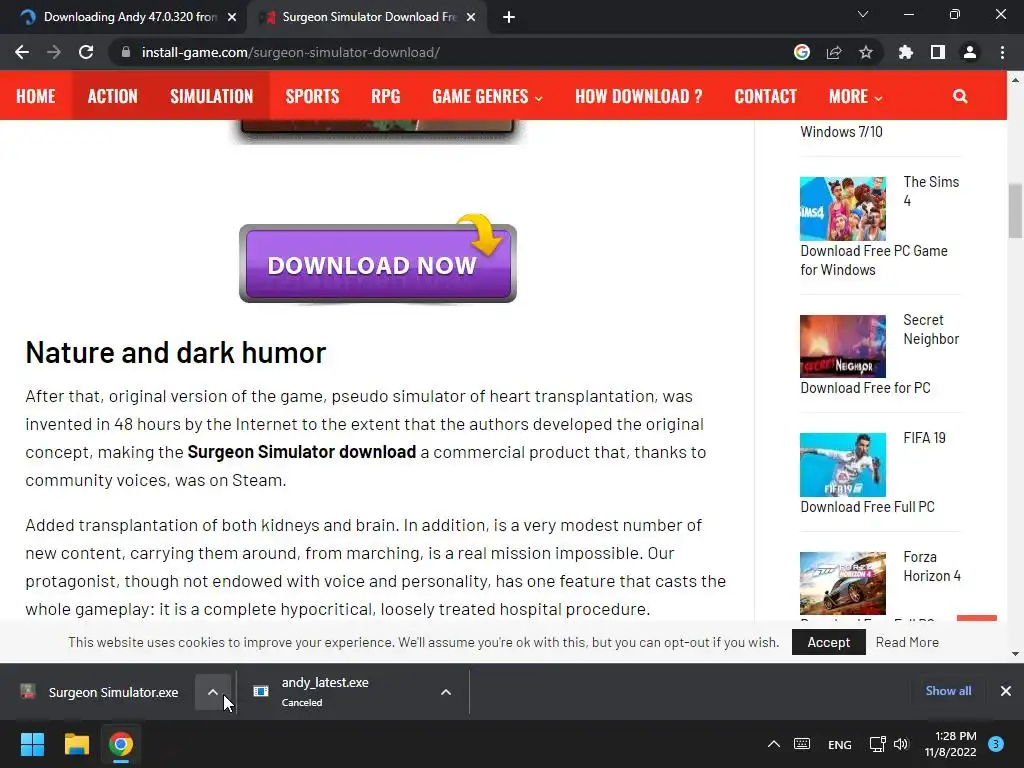The width and height of the screenshot is (1024, 768).
Task: Open The Sims 4 thumbnail
Action: (843, 208)
